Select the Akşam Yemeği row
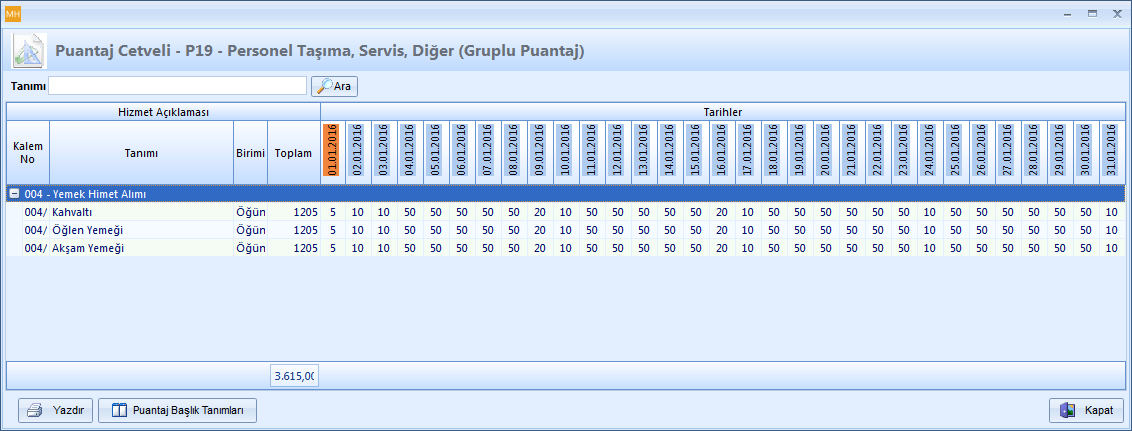The height and width of the screenshot is (431, 1132). [x=140, y=247]
